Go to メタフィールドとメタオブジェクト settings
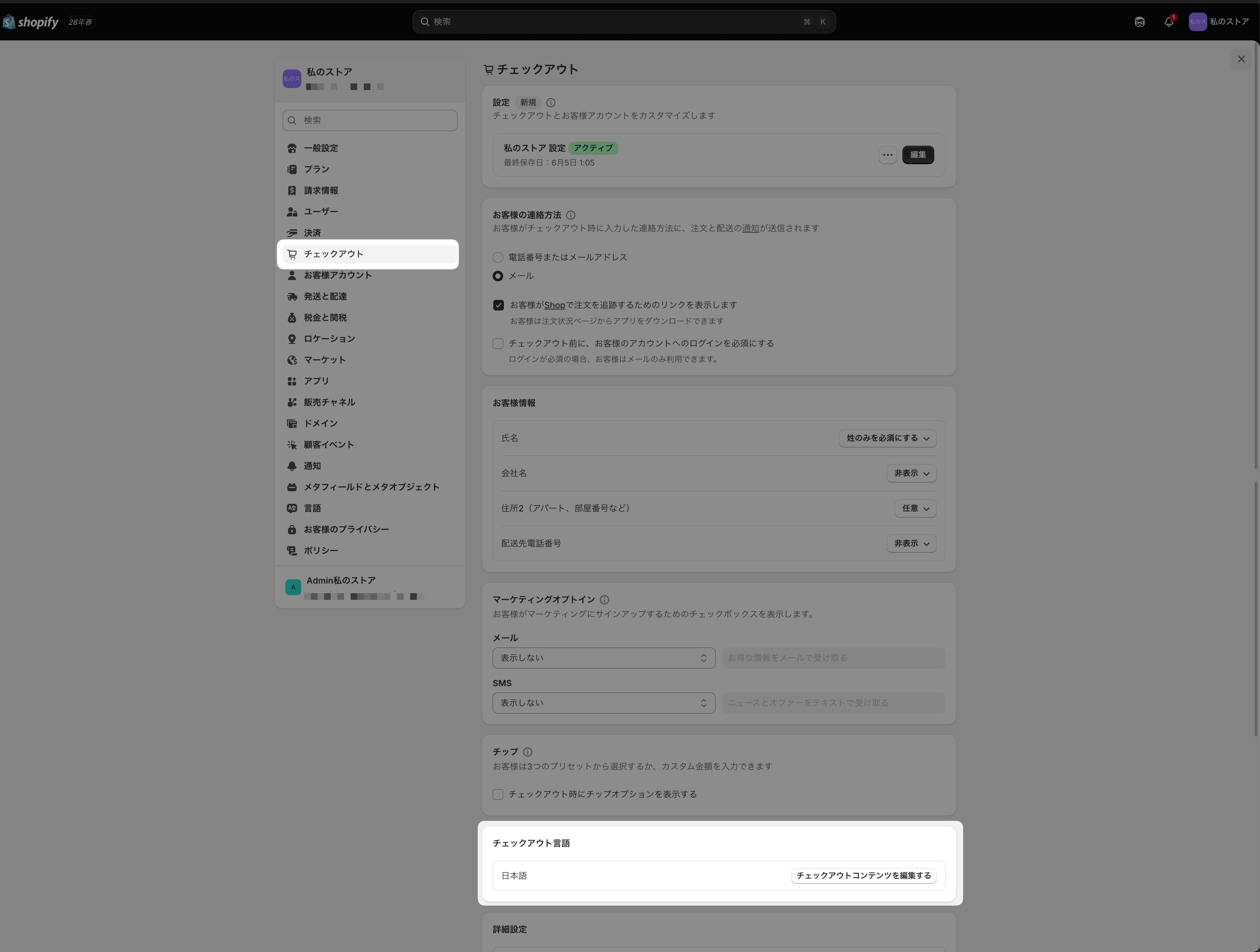Viewport: 1260px width, 952px height. click(369, 487)
